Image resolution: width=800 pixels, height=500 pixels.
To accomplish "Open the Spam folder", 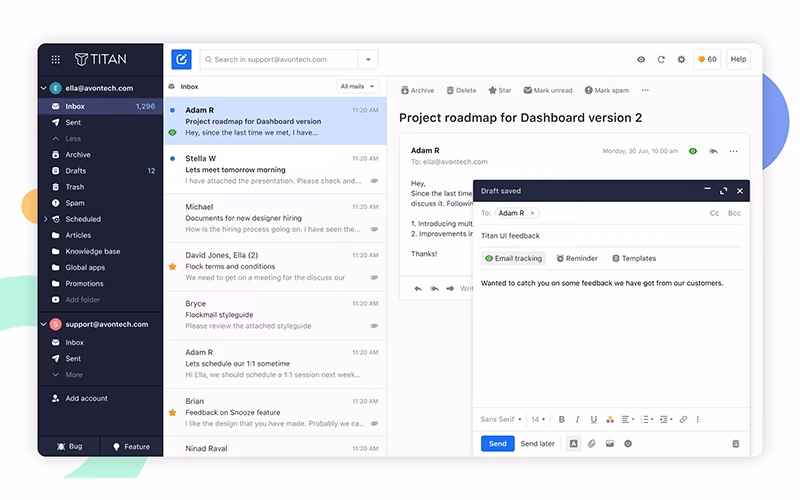I will click(x=101, y=204).
